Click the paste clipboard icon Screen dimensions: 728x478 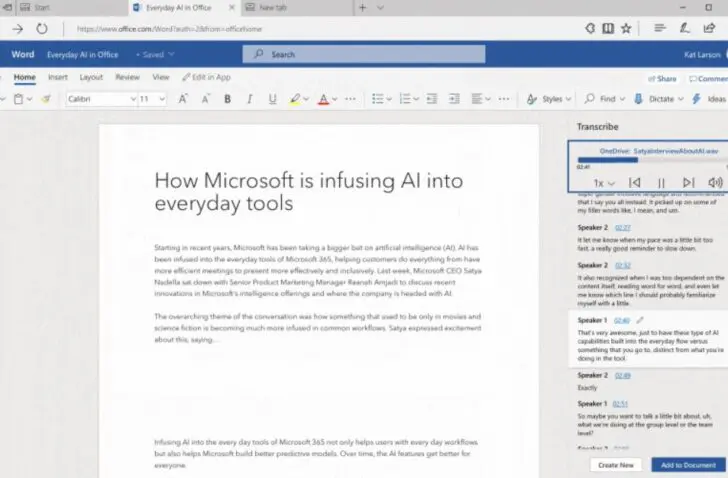pos(19,99)
